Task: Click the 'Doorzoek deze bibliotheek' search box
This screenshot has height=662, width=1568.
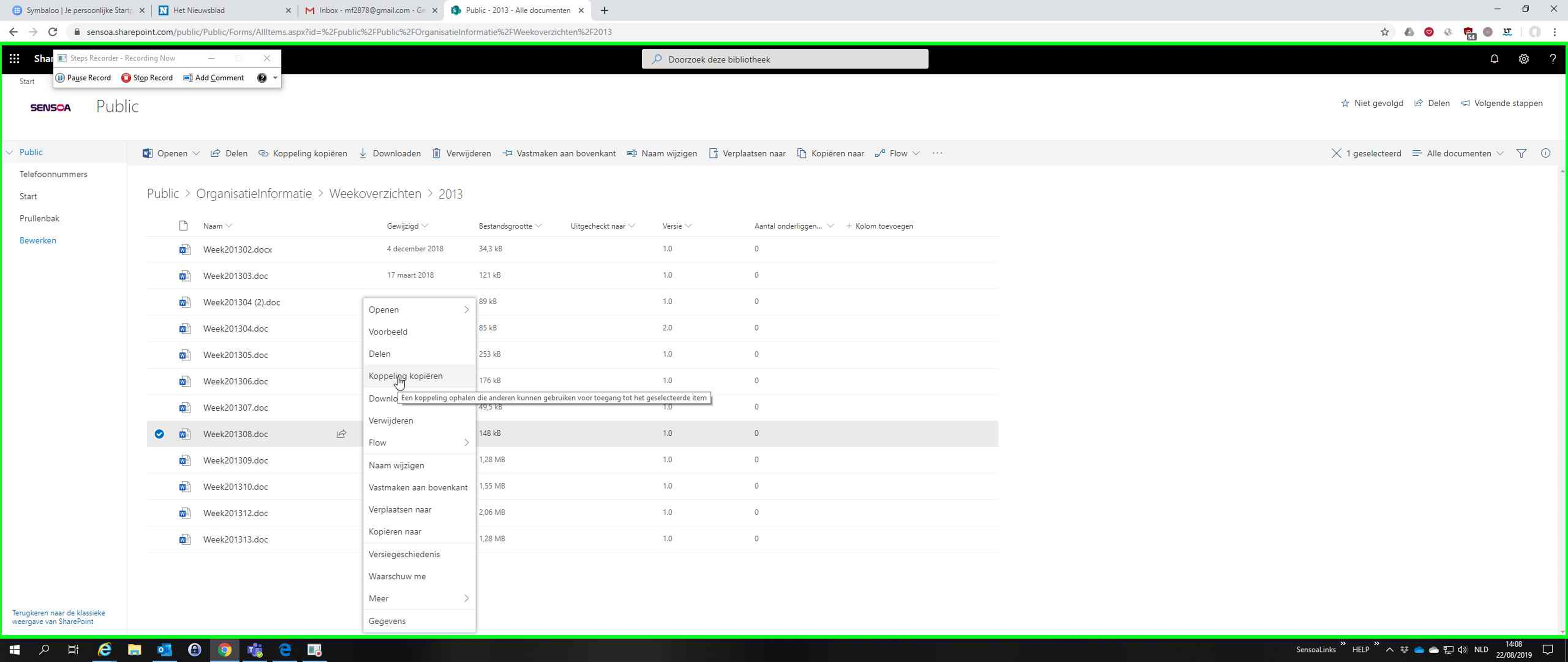Action: 785,60
